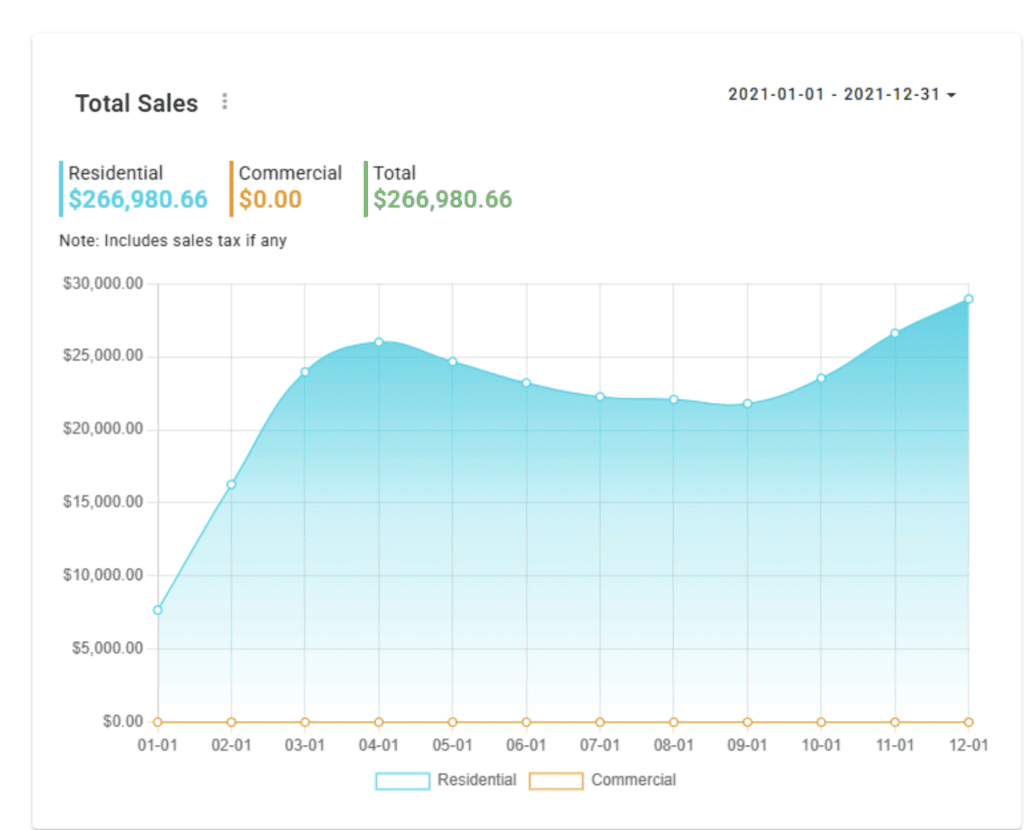Screen dimensions: 1024x830
Task: Click the Total Sales chart title
Action: (136, 103)
